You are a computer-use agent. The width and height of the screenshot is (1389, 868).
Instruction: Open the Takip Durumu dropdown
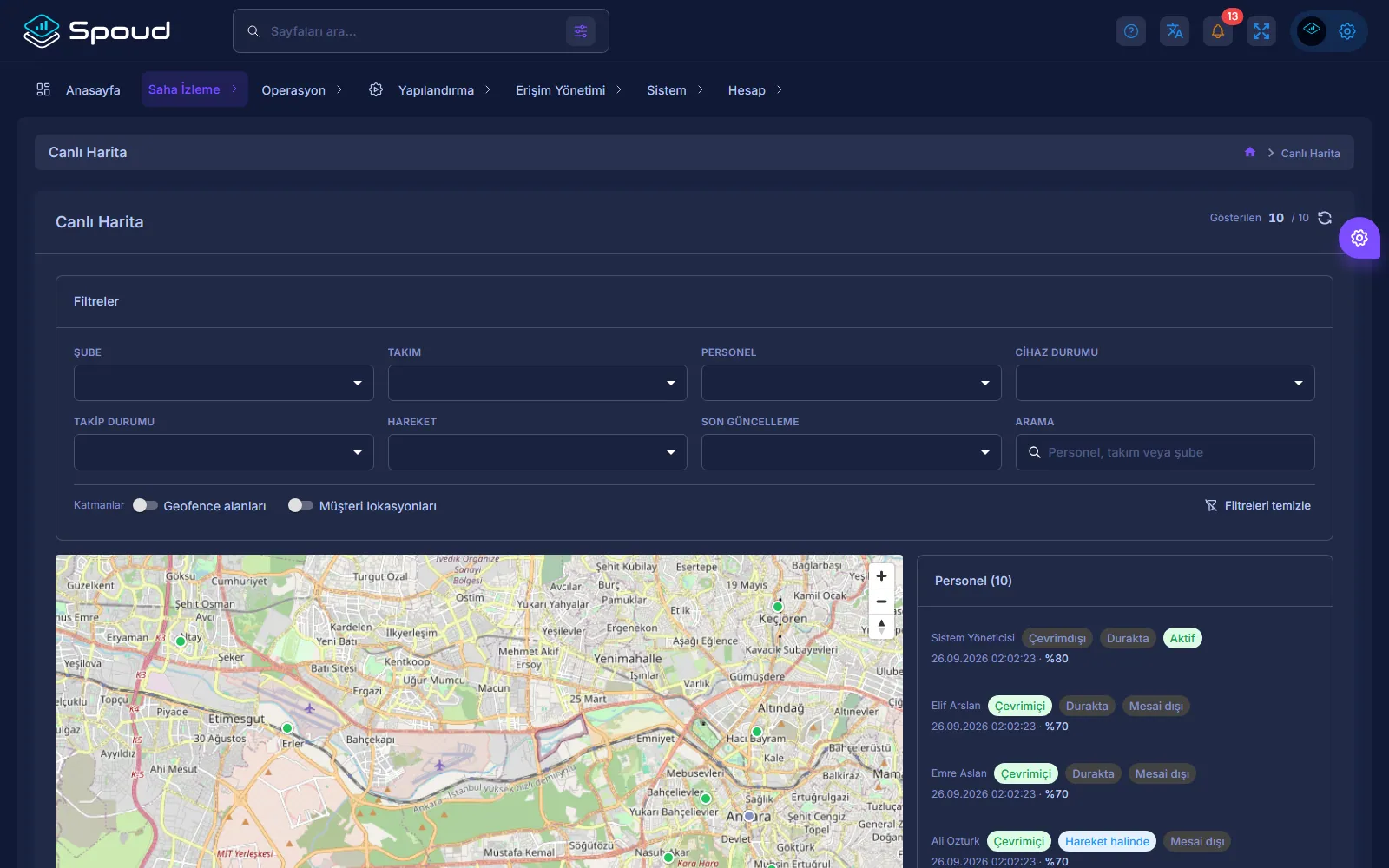pos(224,452)
